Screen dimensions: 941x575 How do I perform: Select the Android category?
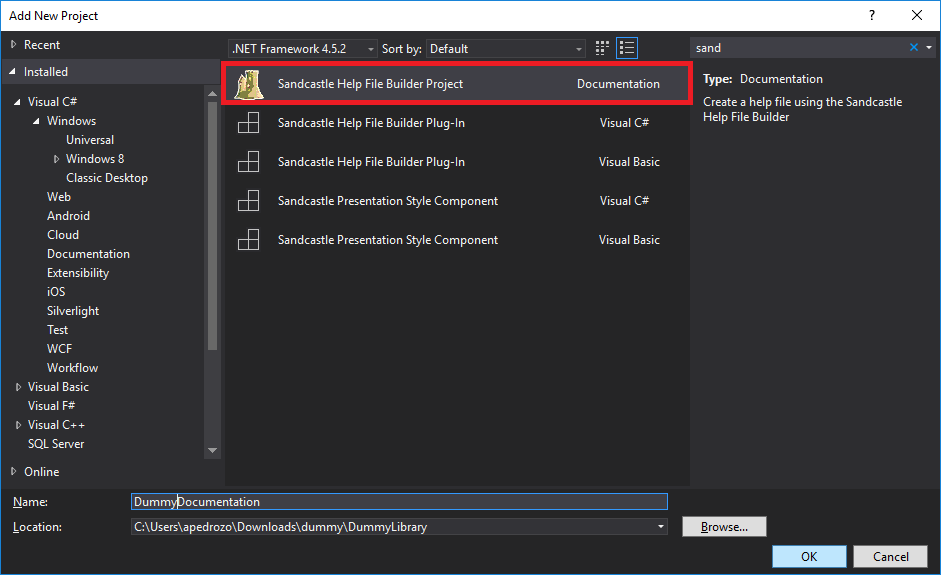pyautogui.click(x=68, y=216)
